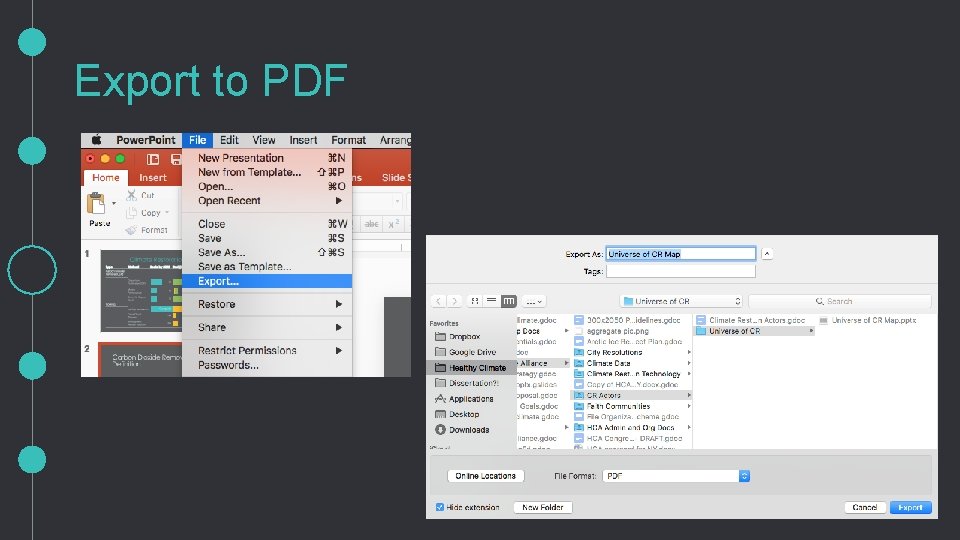Open the Insert menu in menu bar

pos(303,140)
